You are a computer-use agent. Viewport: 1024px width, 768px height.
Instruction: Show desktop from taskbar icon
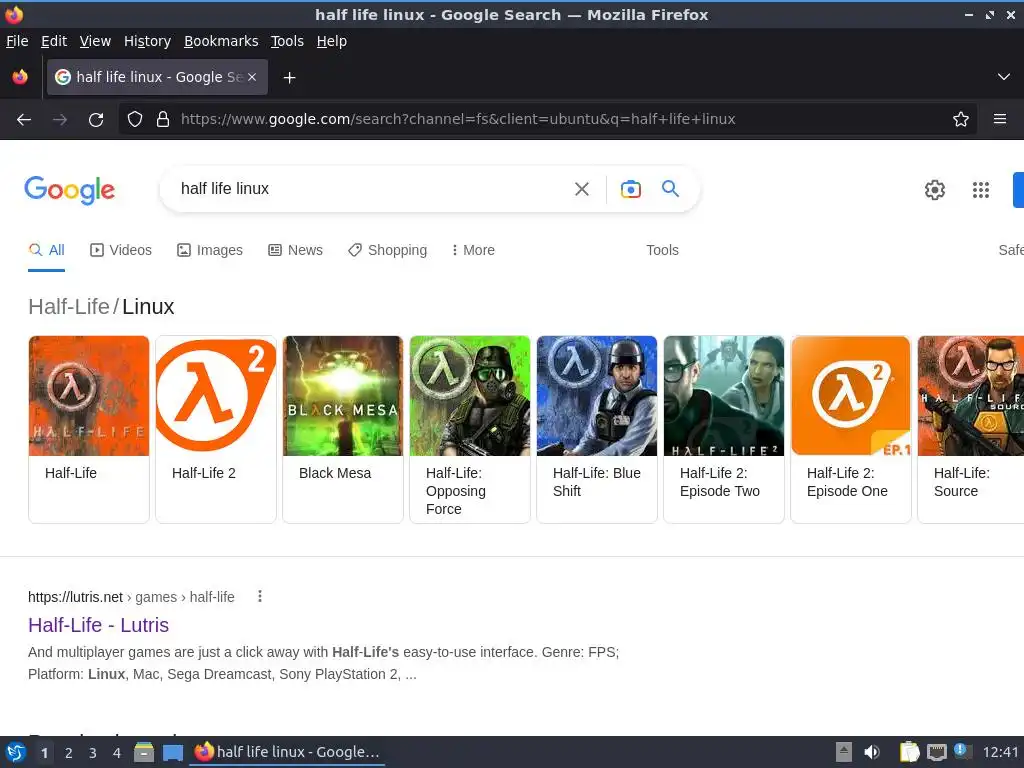[x=172, y=752]
